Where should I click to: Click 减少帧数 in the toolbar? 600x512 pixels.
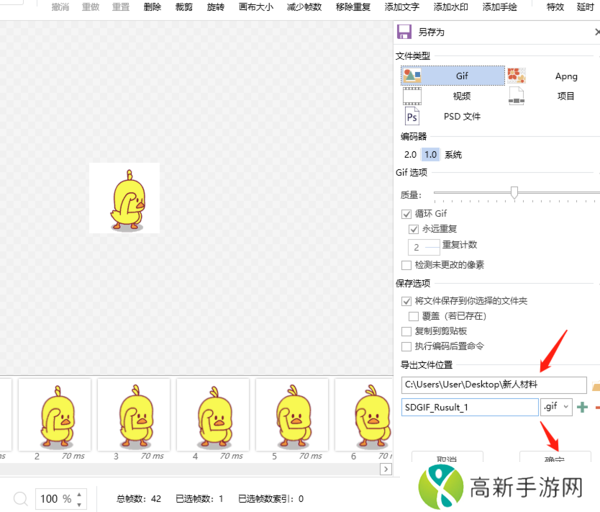coord(304,7)
